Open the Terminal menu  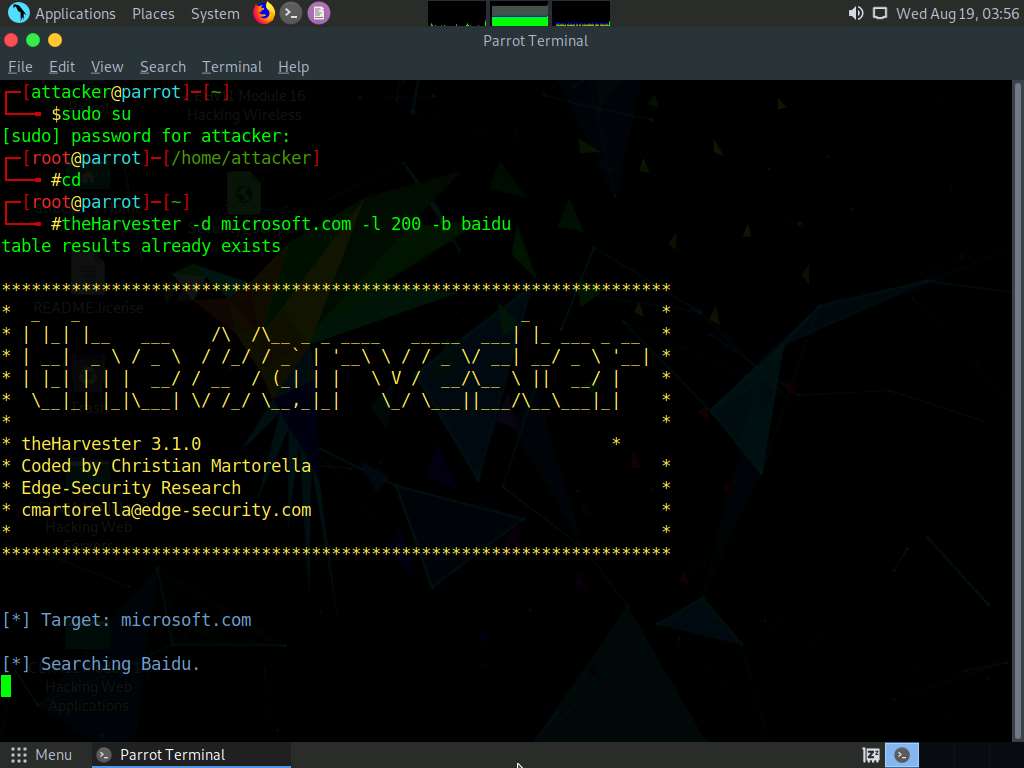pyautogui.click(x=232, y=67)
